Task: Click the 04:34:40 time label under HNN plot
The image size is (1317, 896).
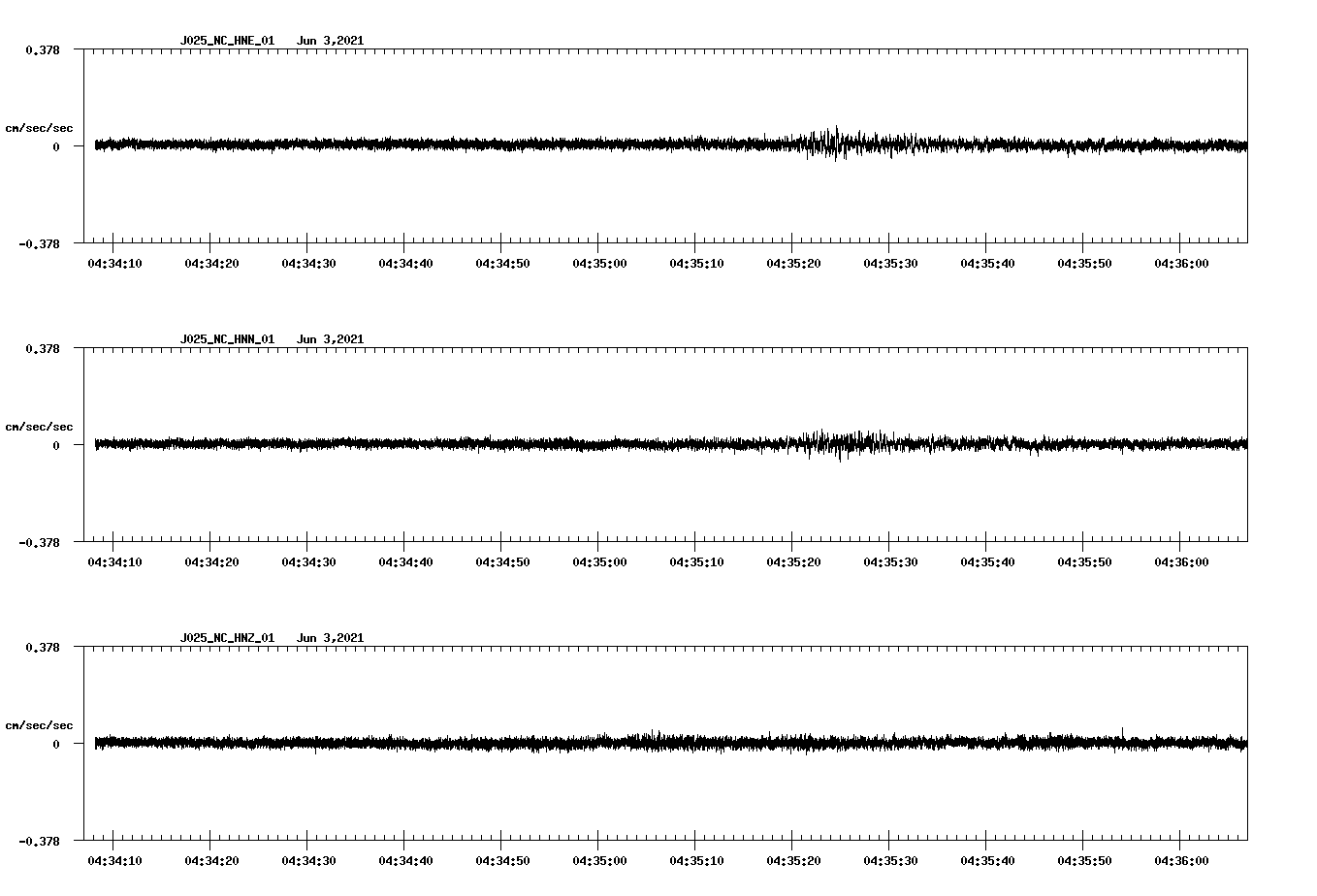Action: pyautogui.click(x=405, y=562)
